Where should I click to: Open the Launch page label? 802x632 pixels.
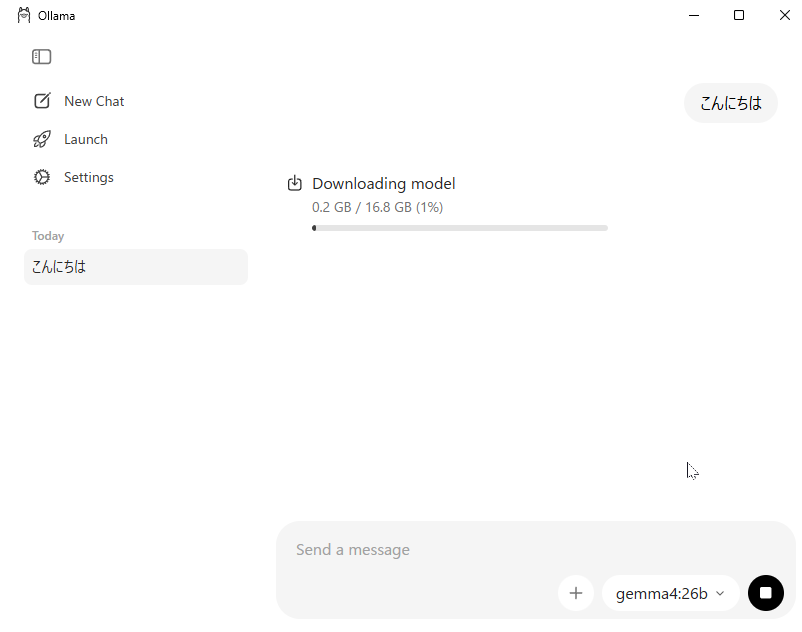pos(86,139)
